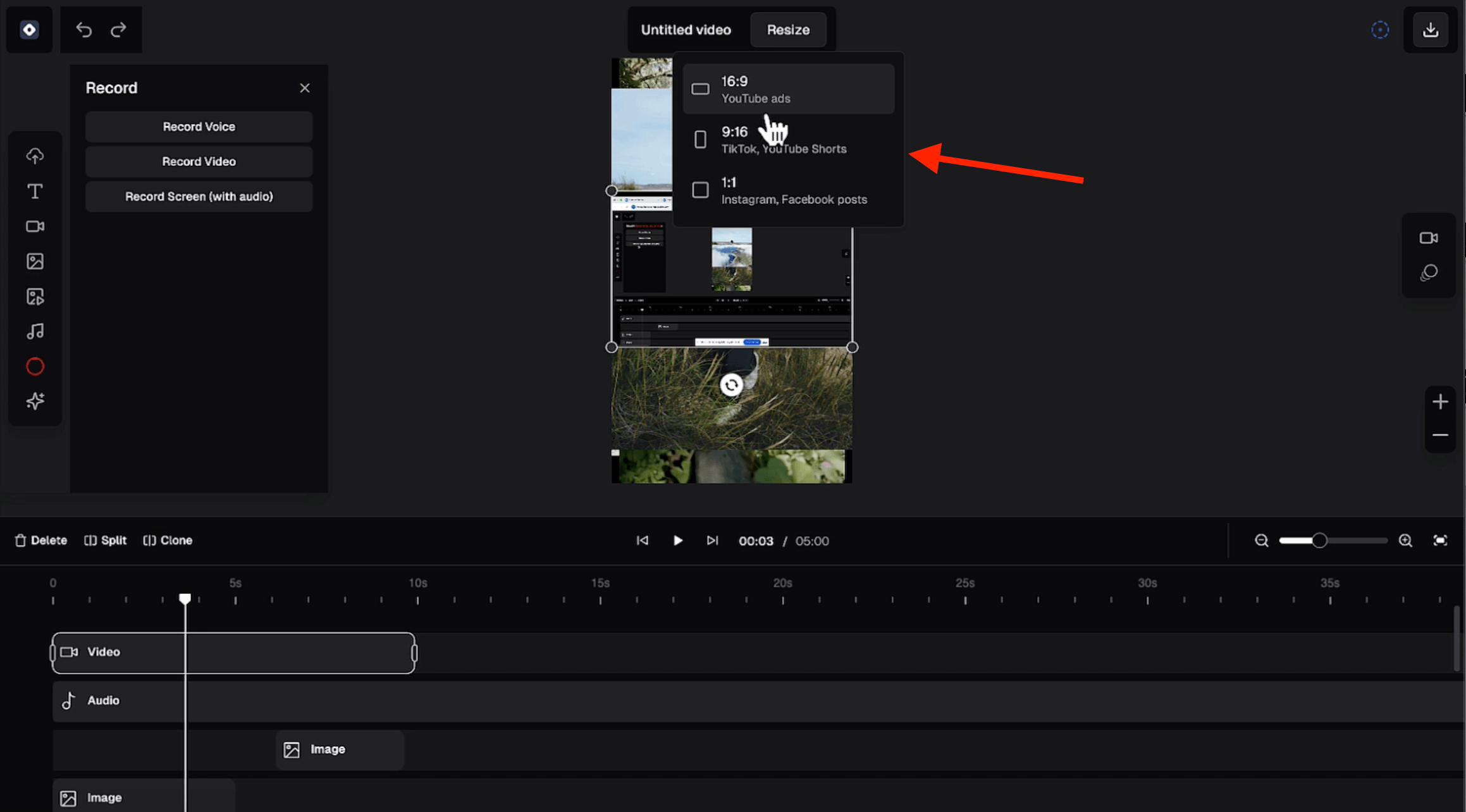
Task: Click the undo arrow
Action: coord(83,30)
